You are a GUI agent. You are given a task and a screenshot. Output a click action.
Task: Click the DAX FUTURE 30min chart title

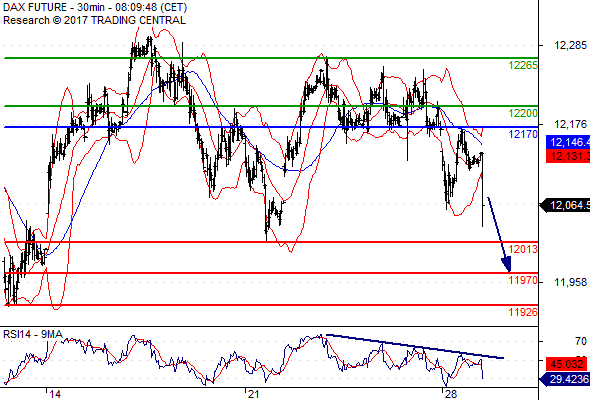(95, 7)
